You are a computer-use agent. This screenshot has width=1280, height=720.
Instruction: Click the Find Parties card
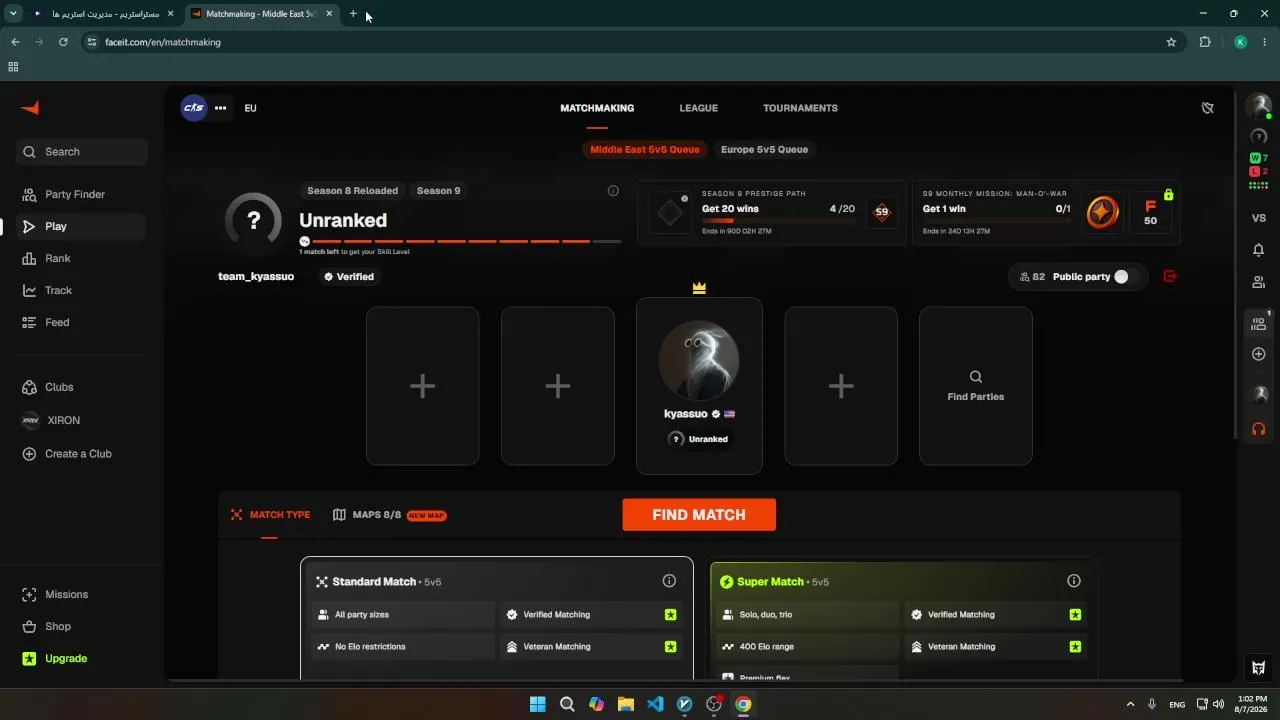tap(976, 386)
